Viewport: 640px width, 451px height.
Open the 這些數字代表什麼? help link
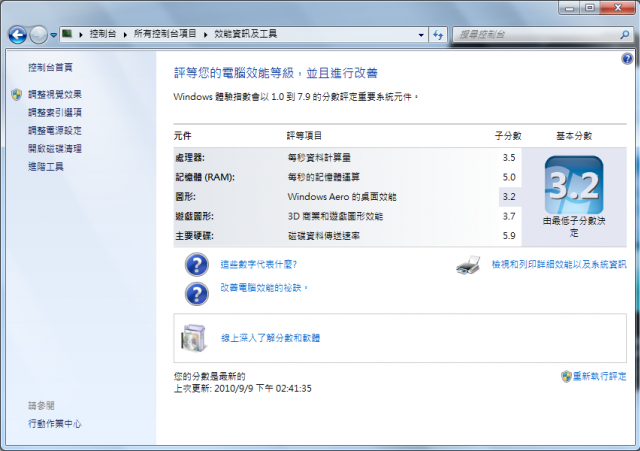(x=258, y=264)
